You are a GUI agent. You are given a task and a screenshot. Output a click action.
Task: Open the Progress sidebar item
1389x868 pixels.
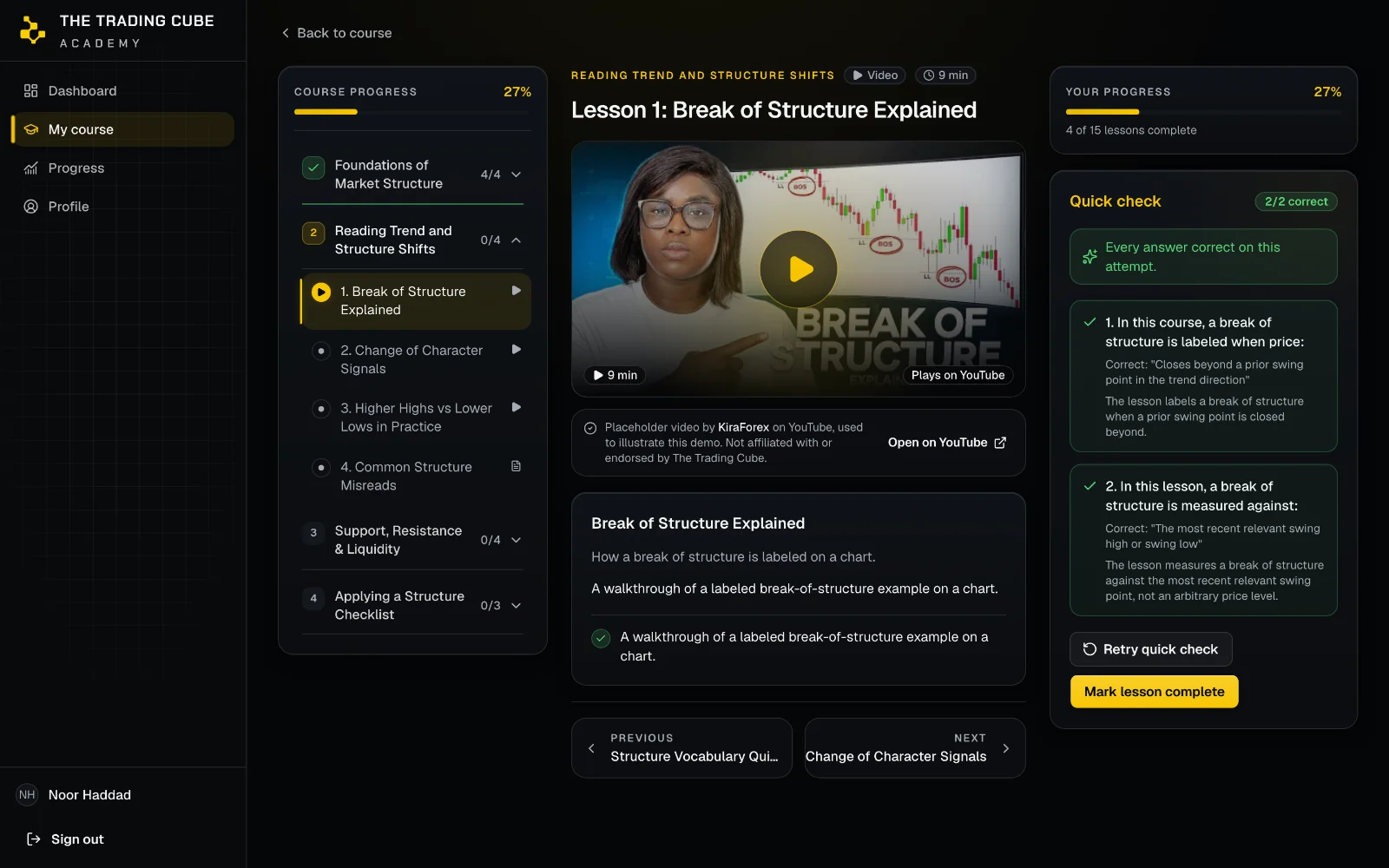point(122,168)
